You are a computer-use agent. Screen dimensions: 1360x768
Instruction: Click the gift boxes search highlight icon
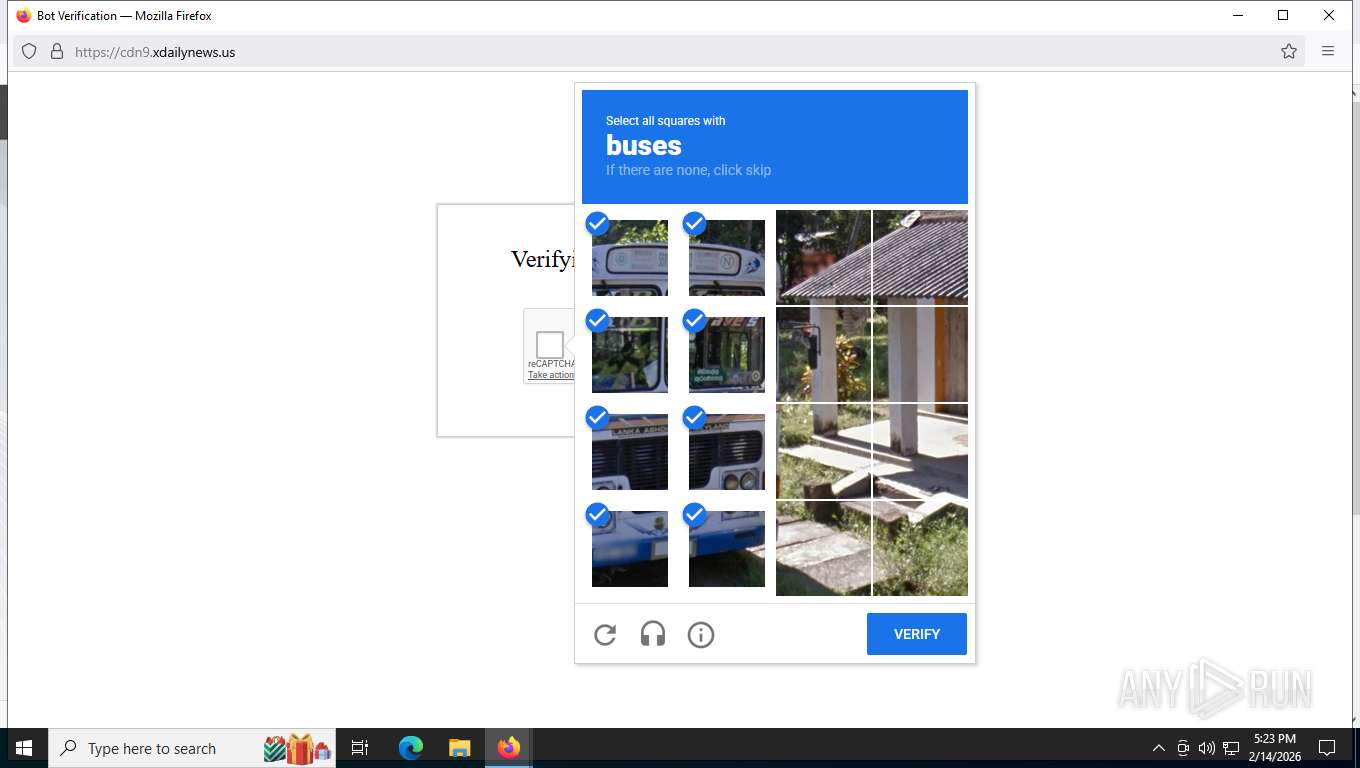[297, 748]
